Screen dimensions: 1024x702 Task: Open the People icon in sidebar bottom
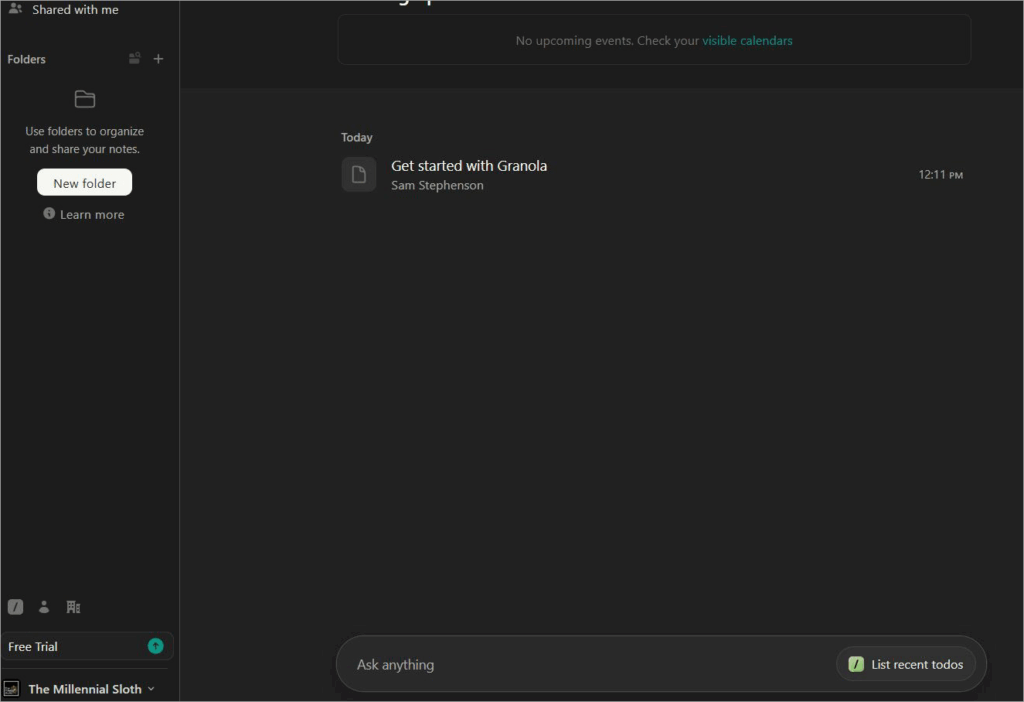44,607
